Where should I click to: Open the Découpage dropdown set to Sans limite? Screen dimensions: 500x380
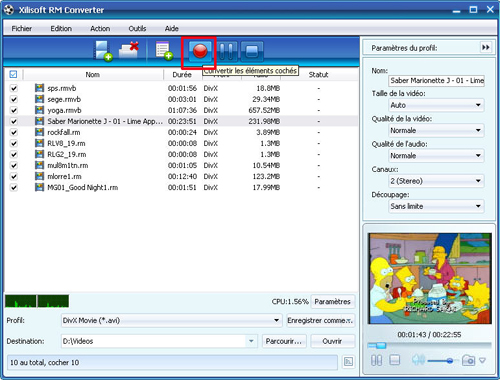pyautogui.click(x=436, y=206)
